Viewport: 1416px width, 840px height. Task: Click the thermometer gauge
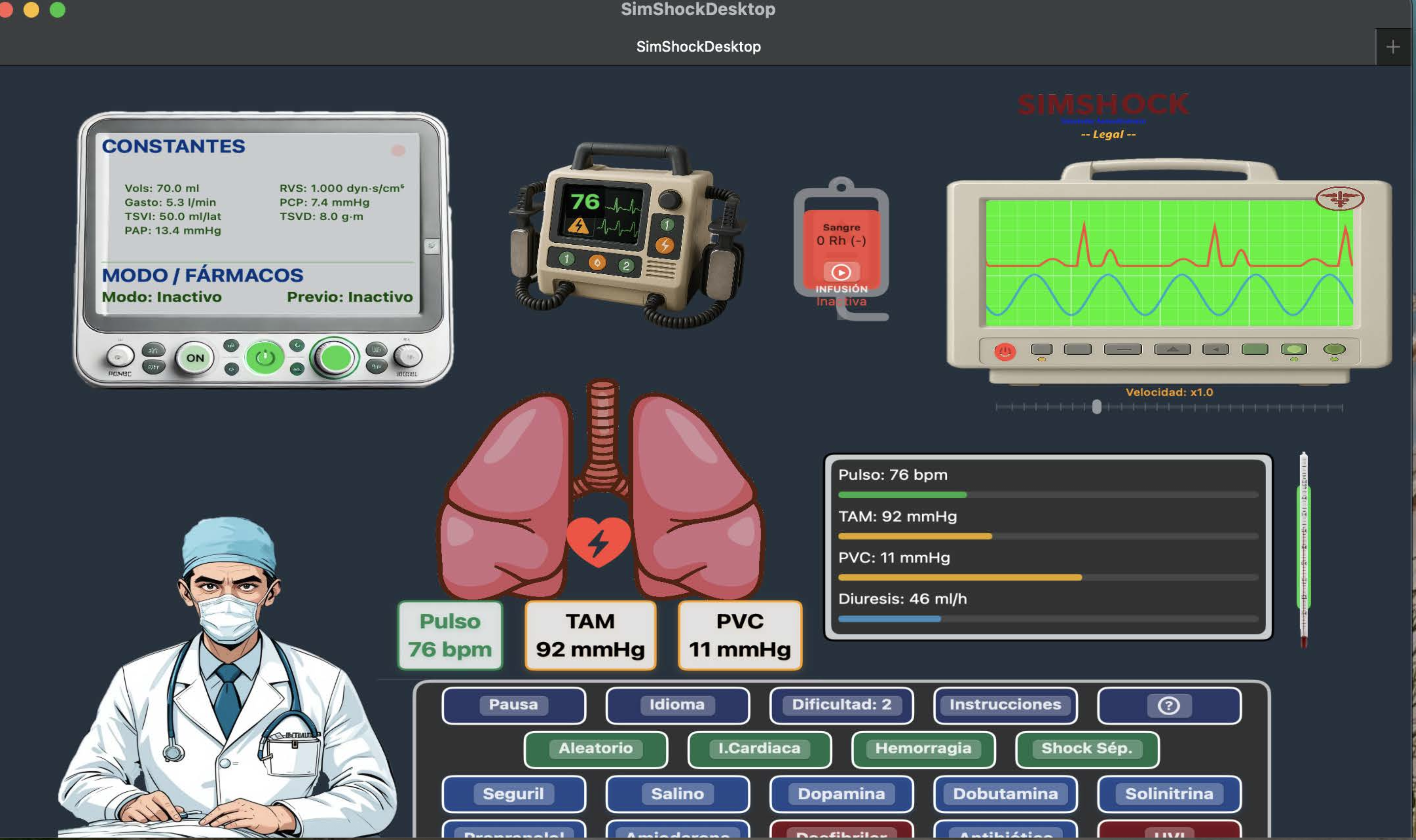click(1303, 549)
